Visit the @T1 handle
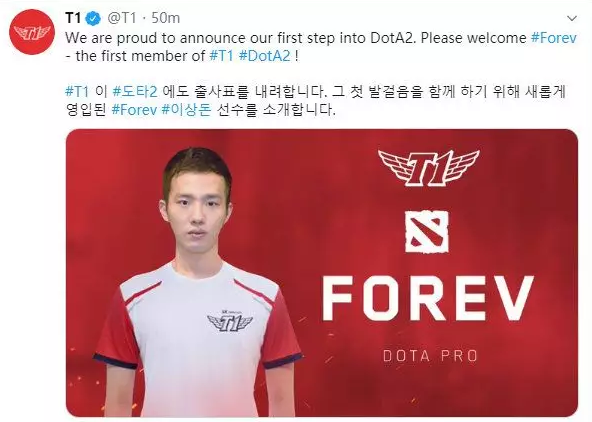 [122, 18]
